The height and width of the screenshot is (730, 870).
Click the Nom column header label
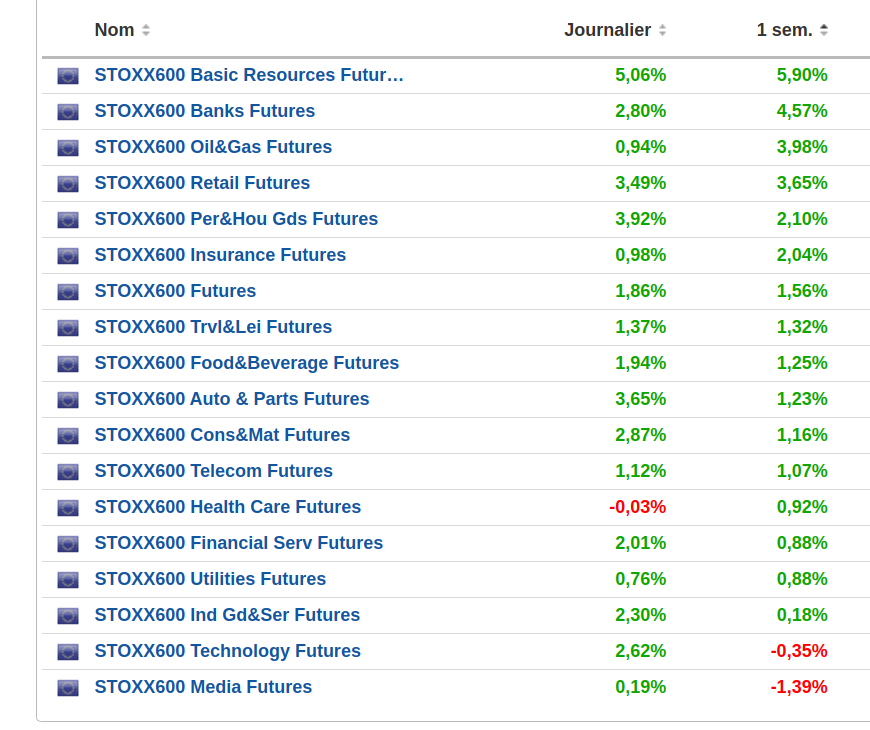tap(114, 30)
